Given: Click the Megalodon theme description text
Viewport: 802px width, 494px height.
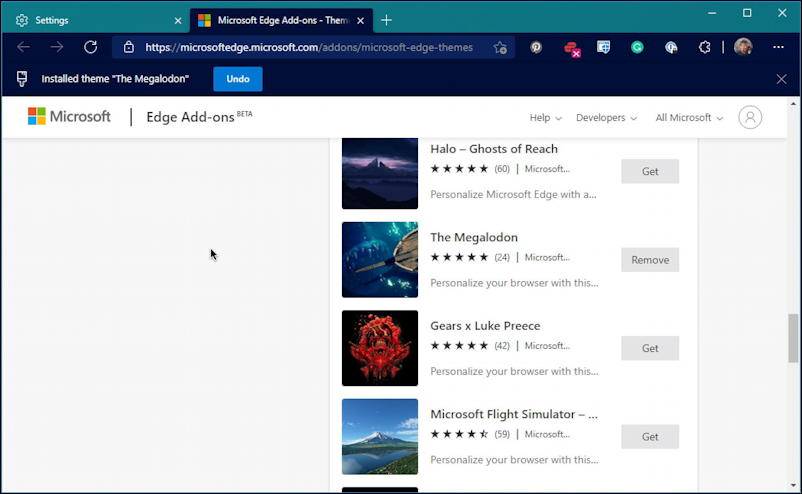Looking at the screenshot, I should [x=514, y=283].
